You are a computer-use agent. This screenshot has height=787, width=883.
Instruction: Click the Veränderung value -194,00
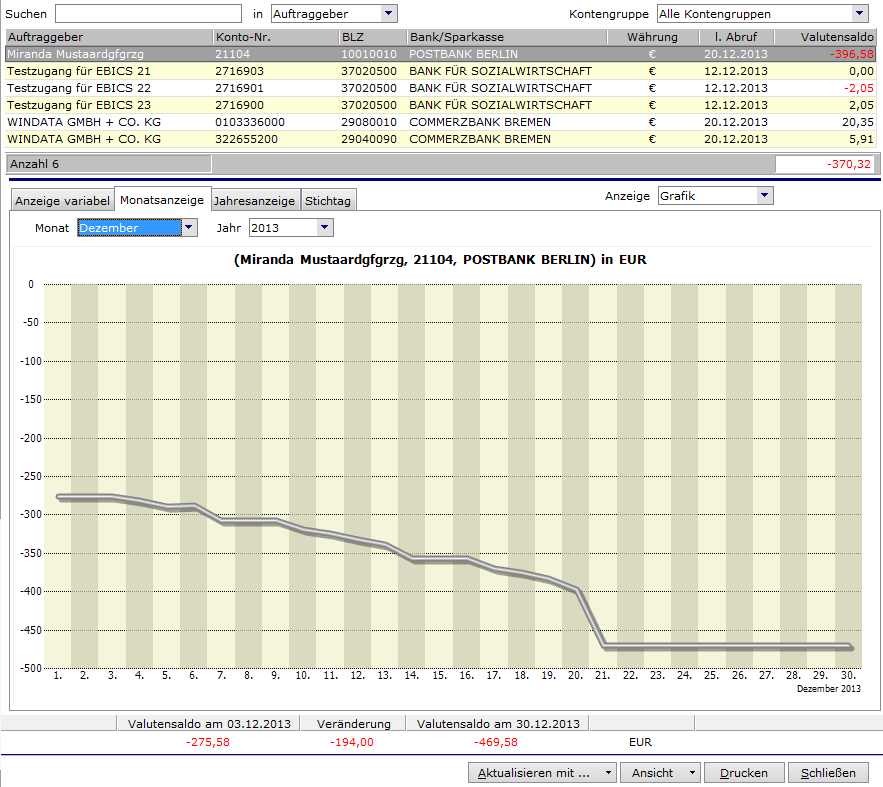coord(352,742)
